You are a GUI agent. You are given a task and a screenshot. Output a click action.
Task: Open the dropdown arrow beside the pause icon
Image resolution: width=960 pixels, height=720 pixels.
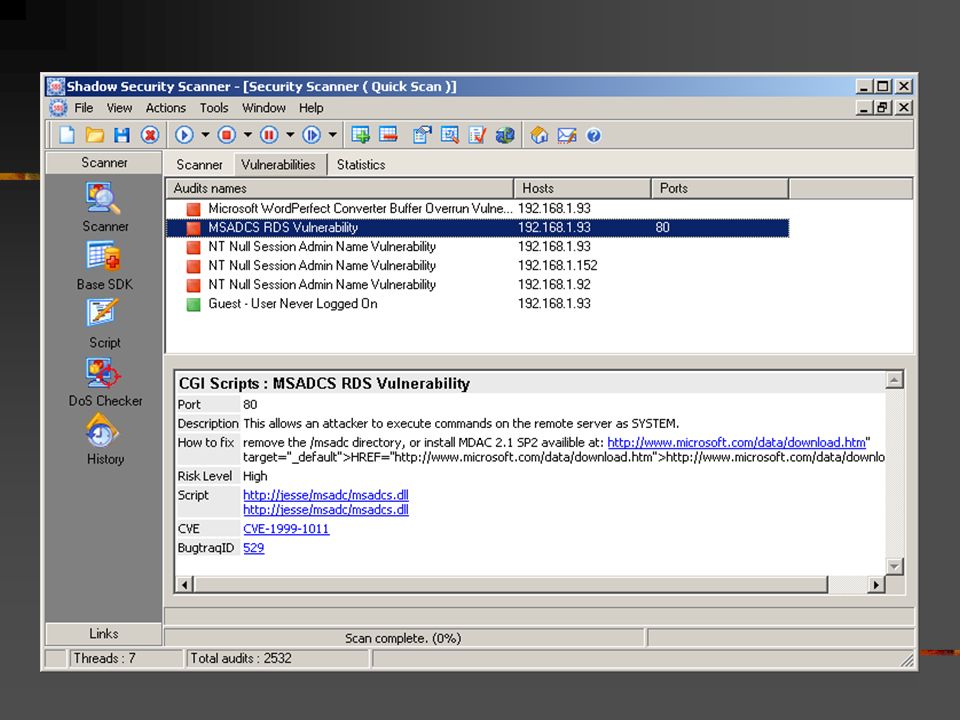coord(290,135)
